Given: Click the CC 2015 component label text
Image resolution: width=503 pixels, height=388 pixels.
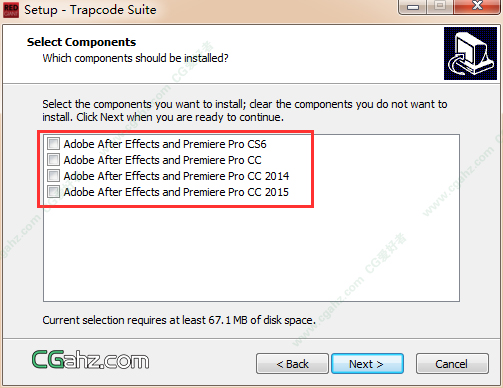Looking at the screenshot, I should (176, 192).
